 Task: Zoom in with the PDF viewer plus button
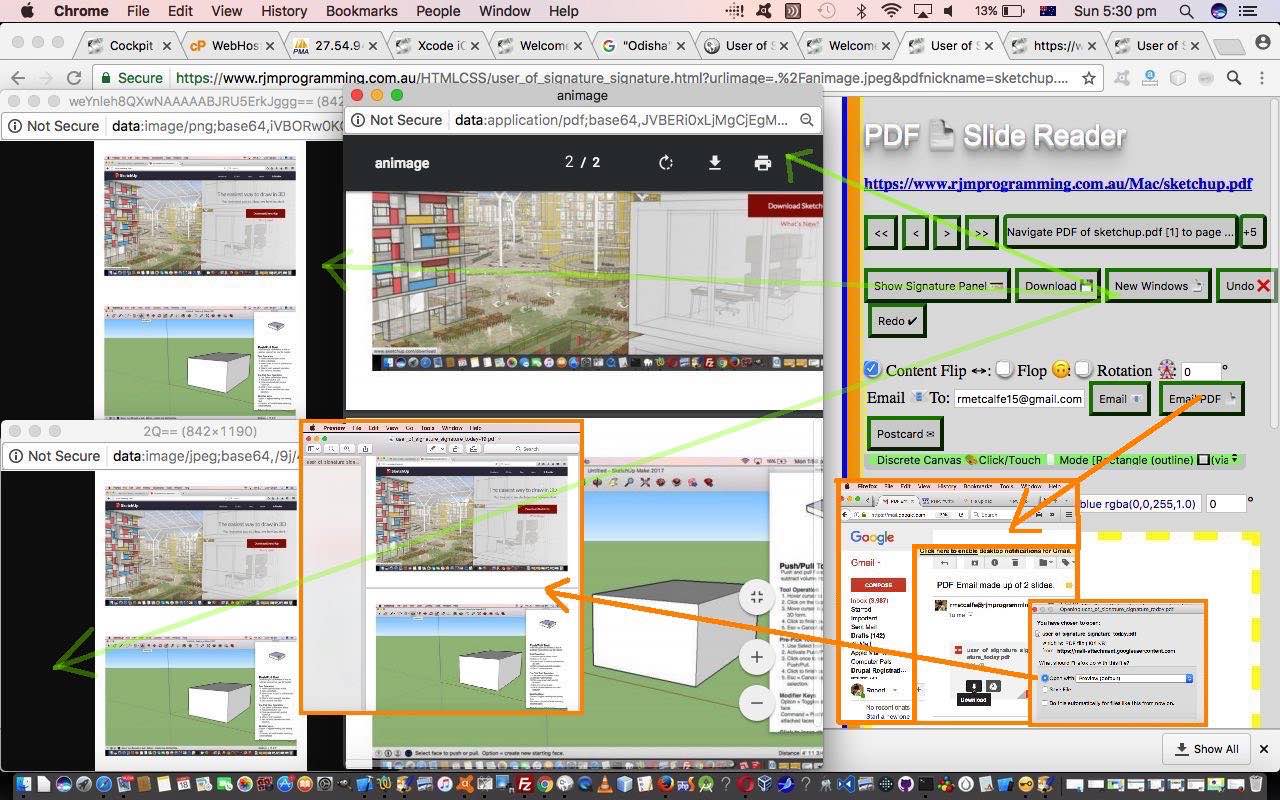pyautogui.click(x=757, y=657)
